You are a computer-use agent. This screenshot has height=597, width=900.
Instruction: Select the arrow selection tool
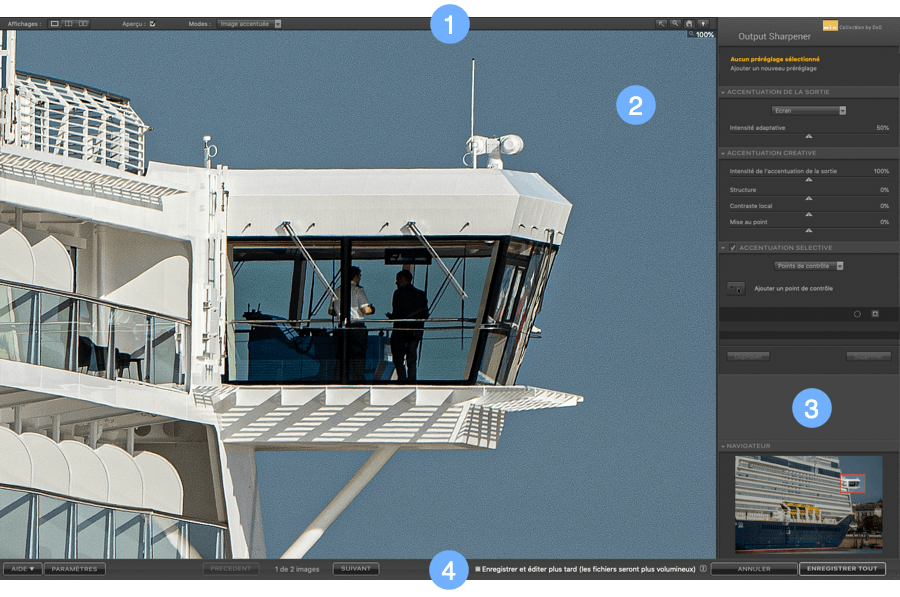point(661,24)
